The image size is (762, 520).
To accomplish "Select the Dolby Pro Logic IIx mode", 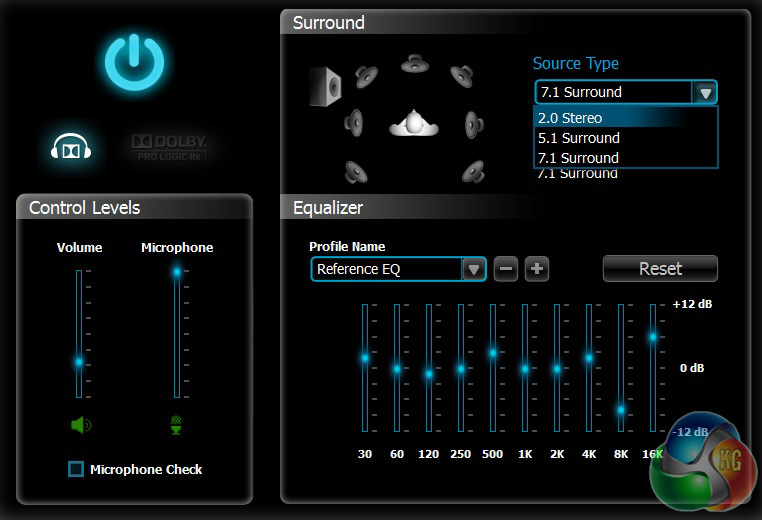I will [169, 147].
